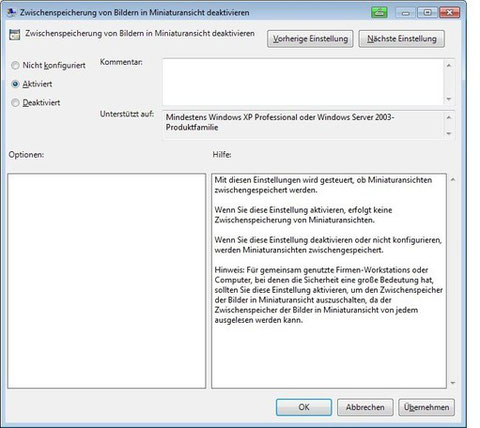The image size is (480, 428).
Task: Click Kommentar box scroll down arrow
Action: [449, 99]
